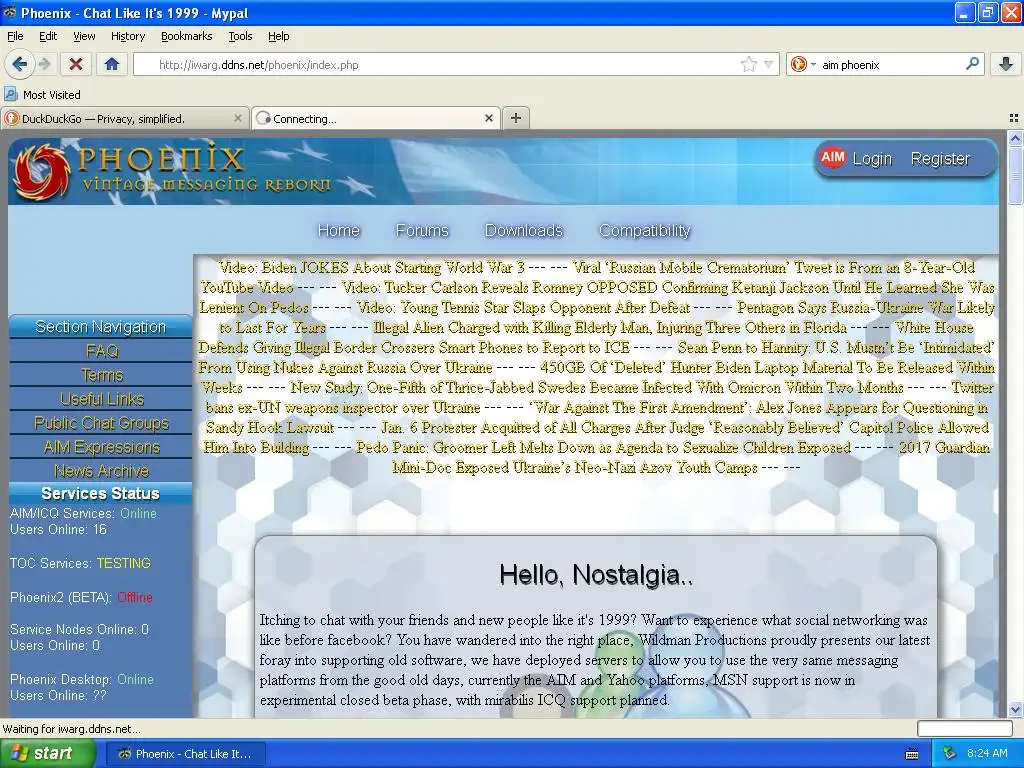The width and height of the screenshot is (1024, 768).
Task: Open FAQ in section navigation
Action: (101, 351)
